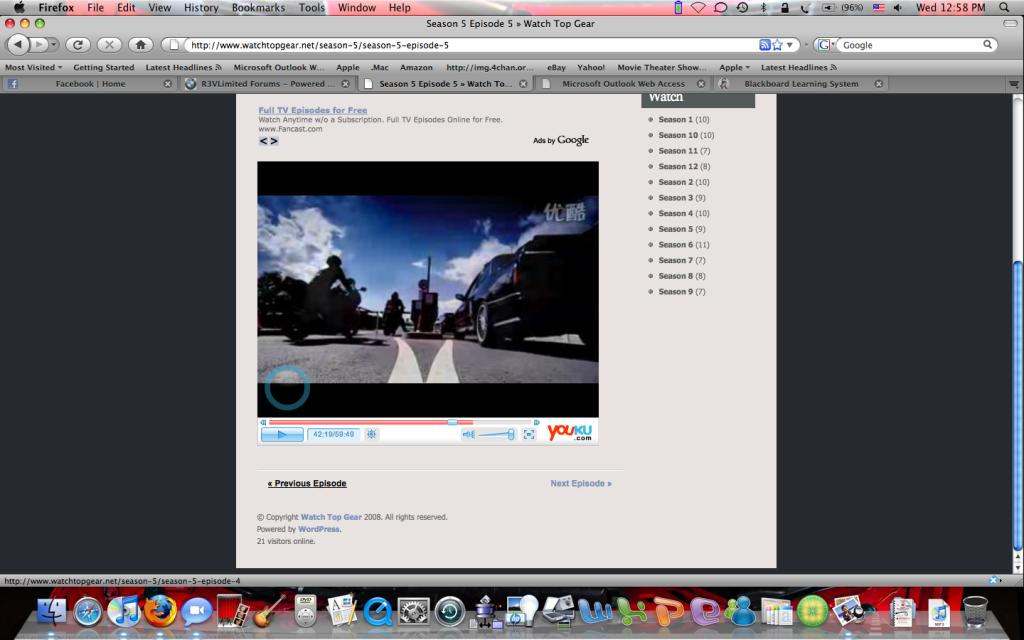1024x640 pixels.
Task: Open the Most Visited bookmarks dropdown
Action: 34,67
